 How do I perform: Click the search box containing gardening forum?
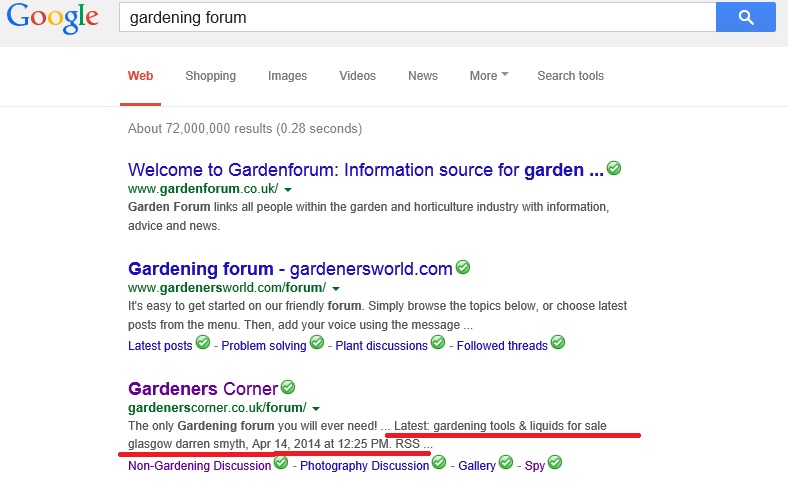tap(415, 18)
